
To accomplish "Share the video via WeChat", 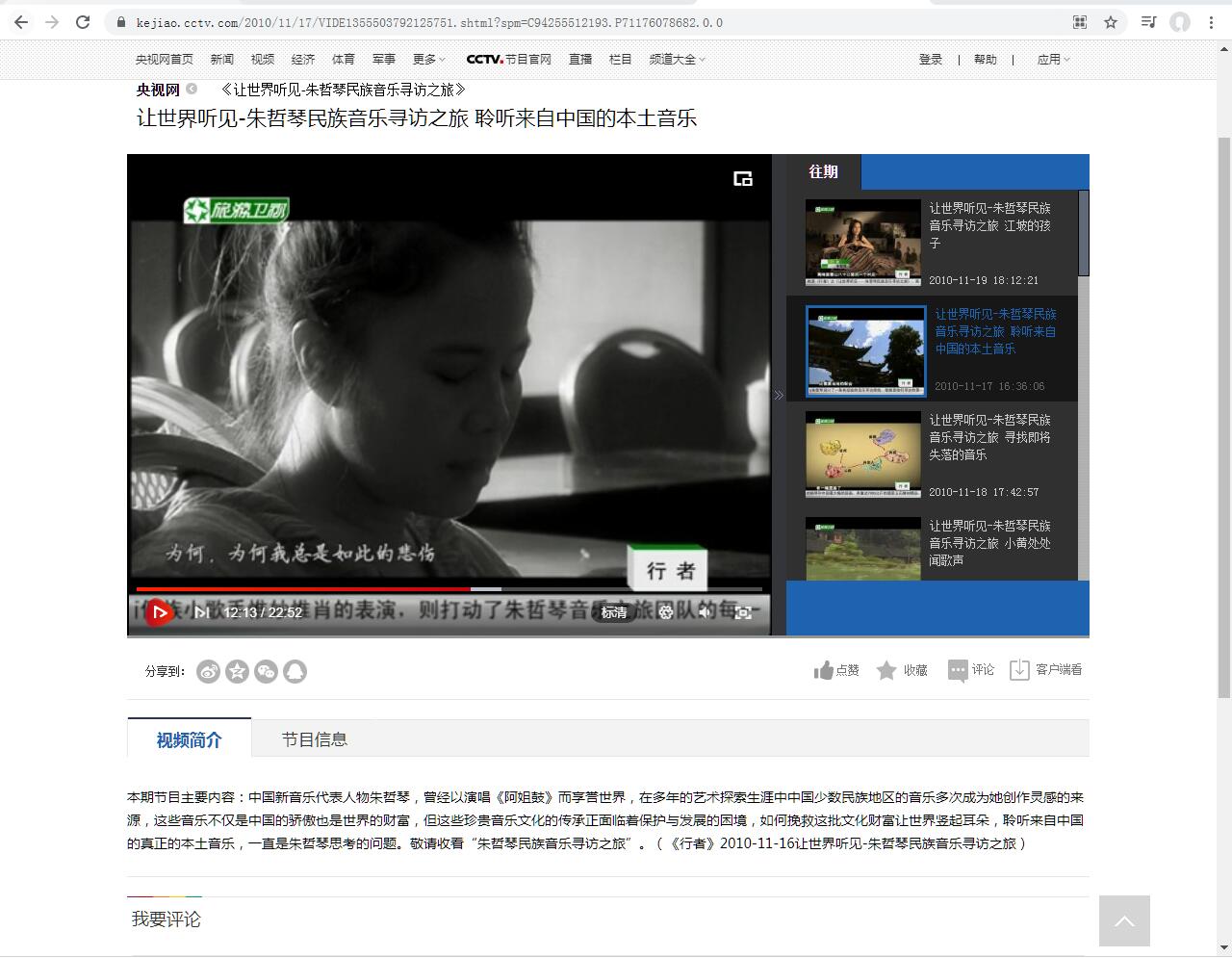I will [266, 672].
